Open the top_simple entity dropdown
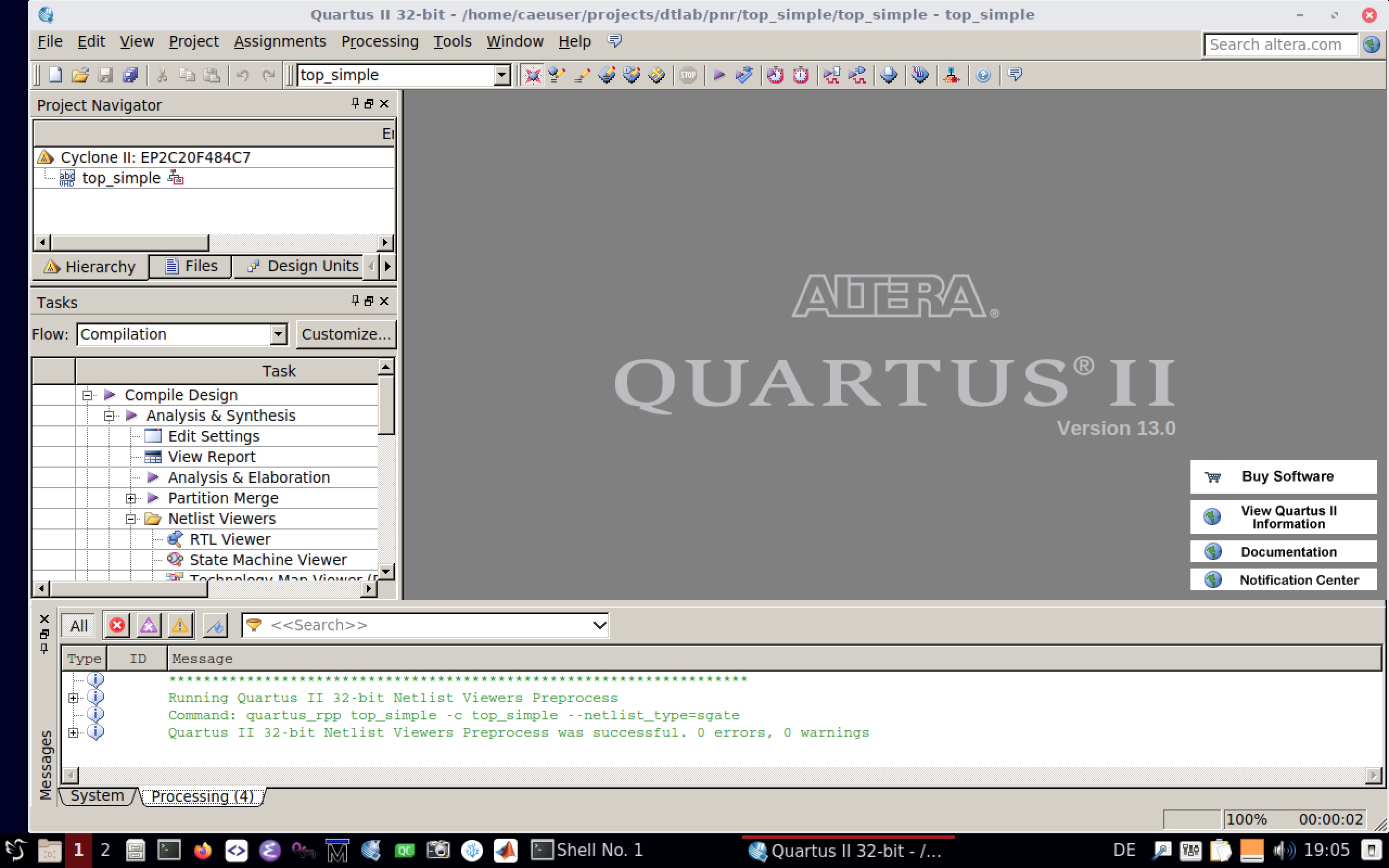Image resolution: width=1389 pixels, height=868 pixels. pyautogui.click(x=501, y=75)
